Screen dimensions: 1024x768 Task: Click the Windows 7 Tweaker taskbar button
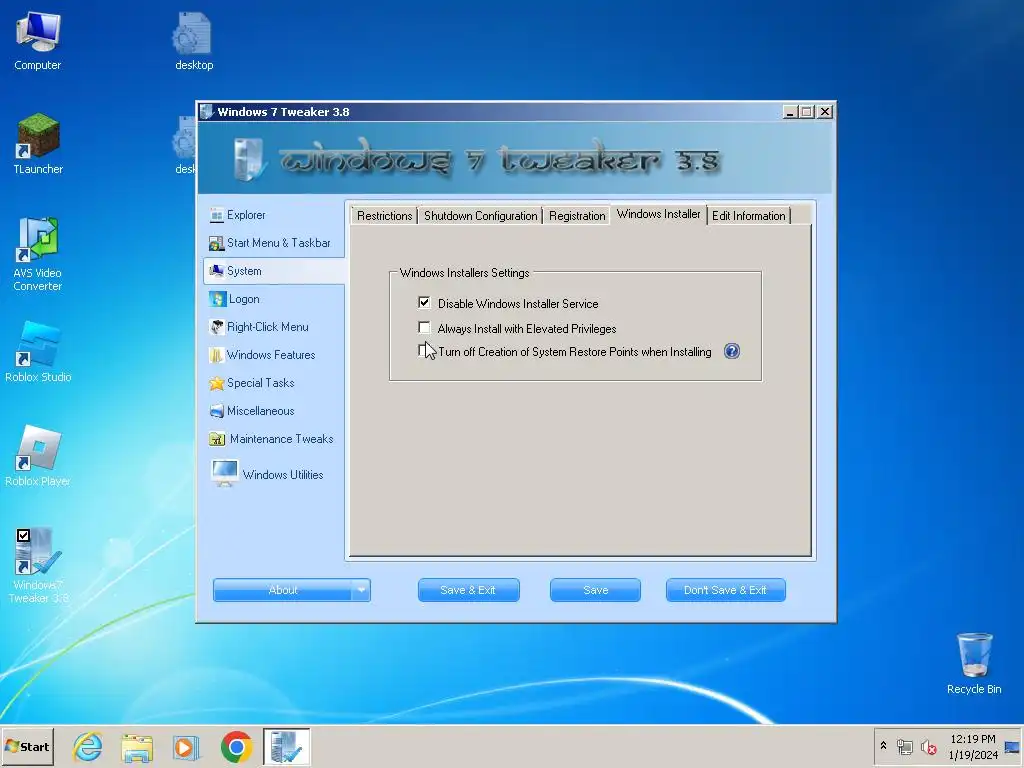click(x=286, y=746)
